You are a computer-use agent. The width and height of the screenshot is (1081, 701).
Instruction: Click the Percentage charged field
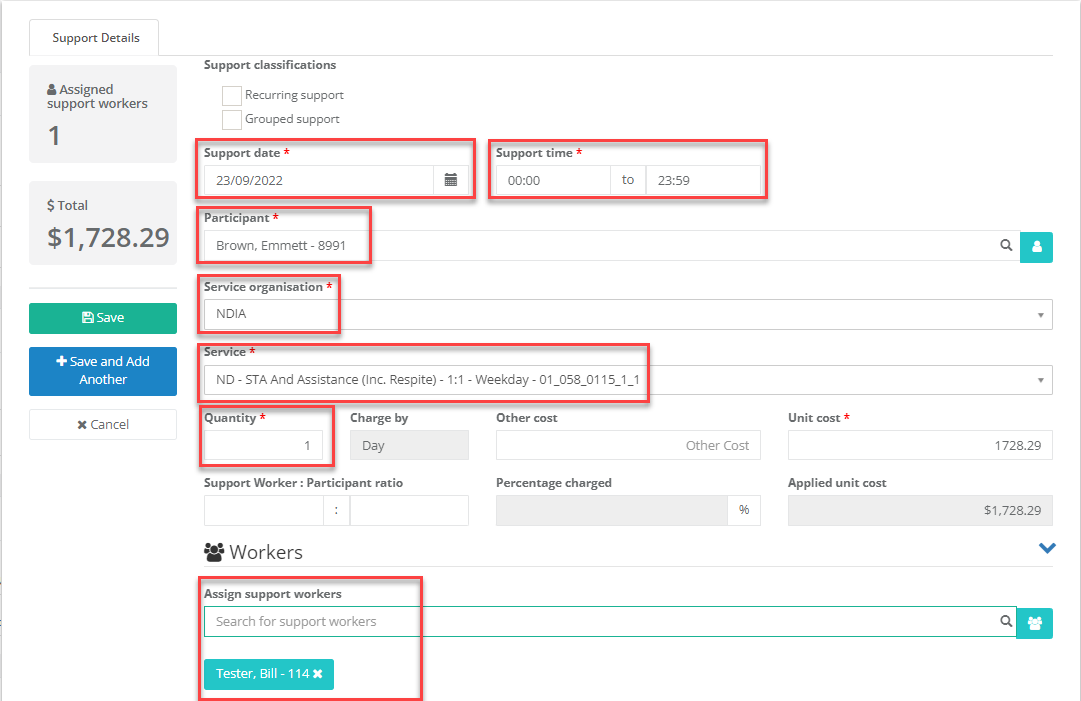pyautogui.click(x=612, y=511)
